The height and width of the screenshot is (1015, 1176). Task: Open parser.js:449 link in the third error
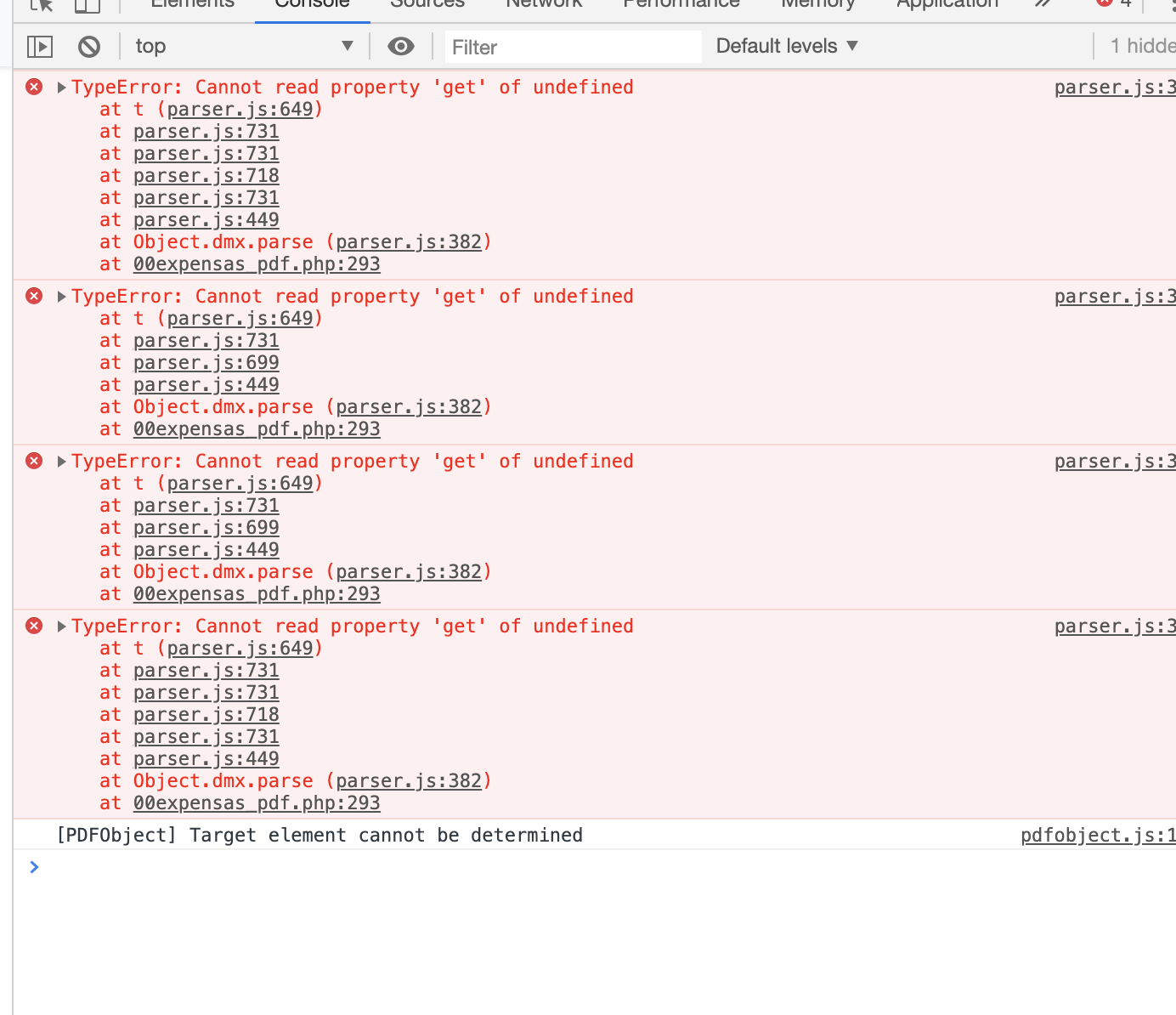(206, 550)
